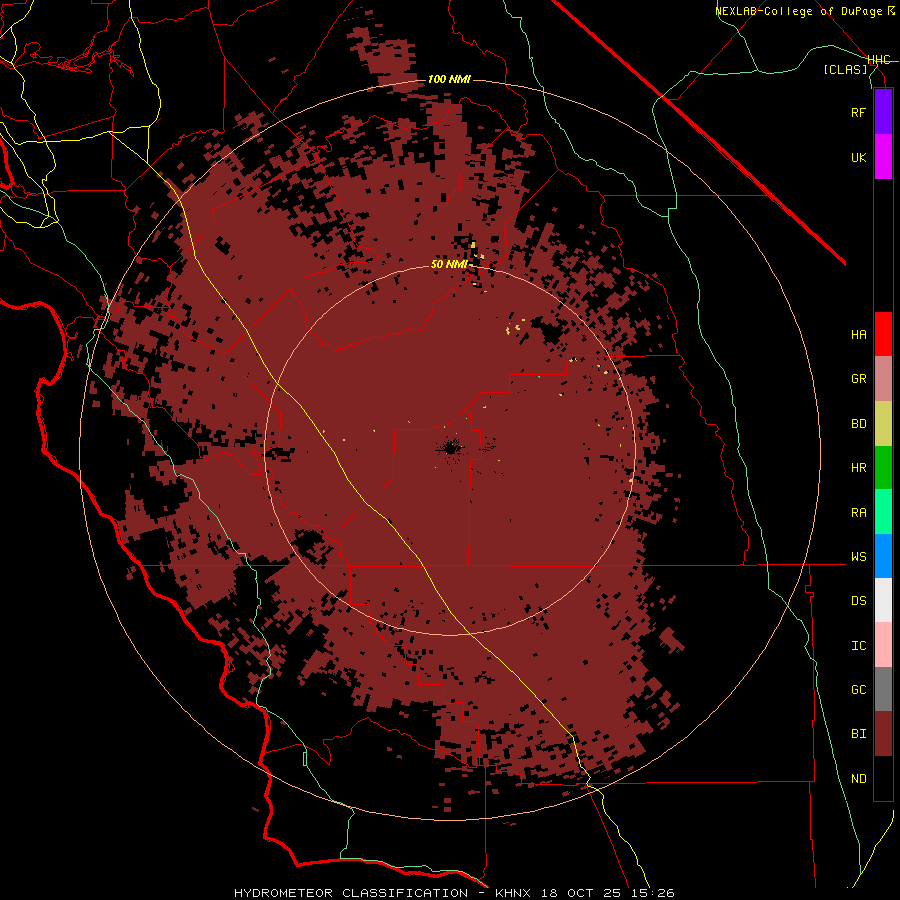Click the 'ND' legend label
Image resolution: width=900 pixels, height=900 pixels.
point(858,779)
